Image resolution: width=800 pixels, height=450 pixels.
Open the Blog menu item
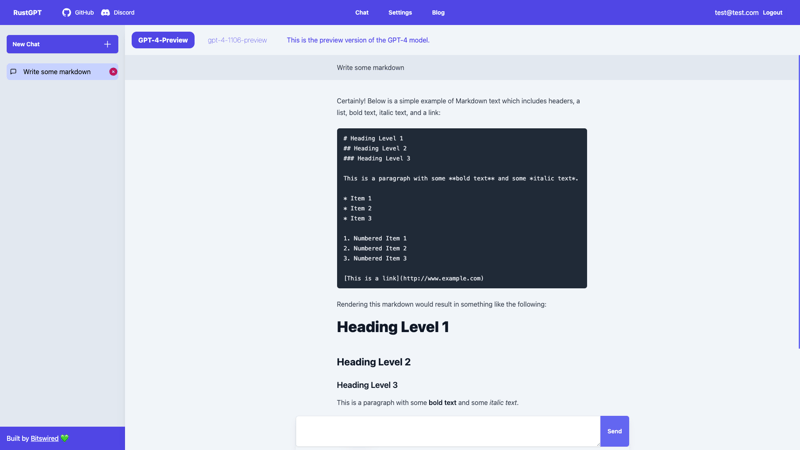click(438, 13)
